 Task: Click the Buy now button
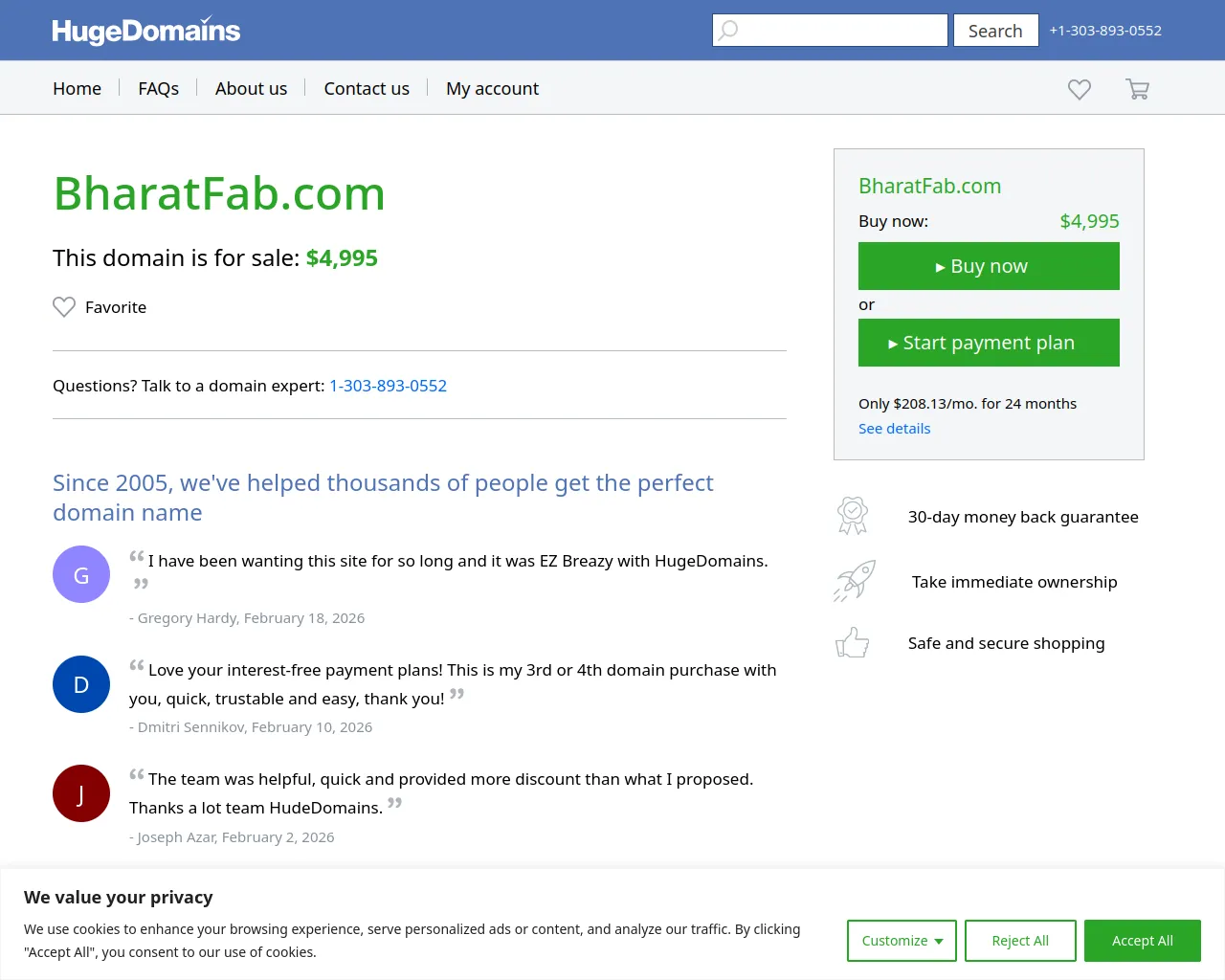point(989,266)
